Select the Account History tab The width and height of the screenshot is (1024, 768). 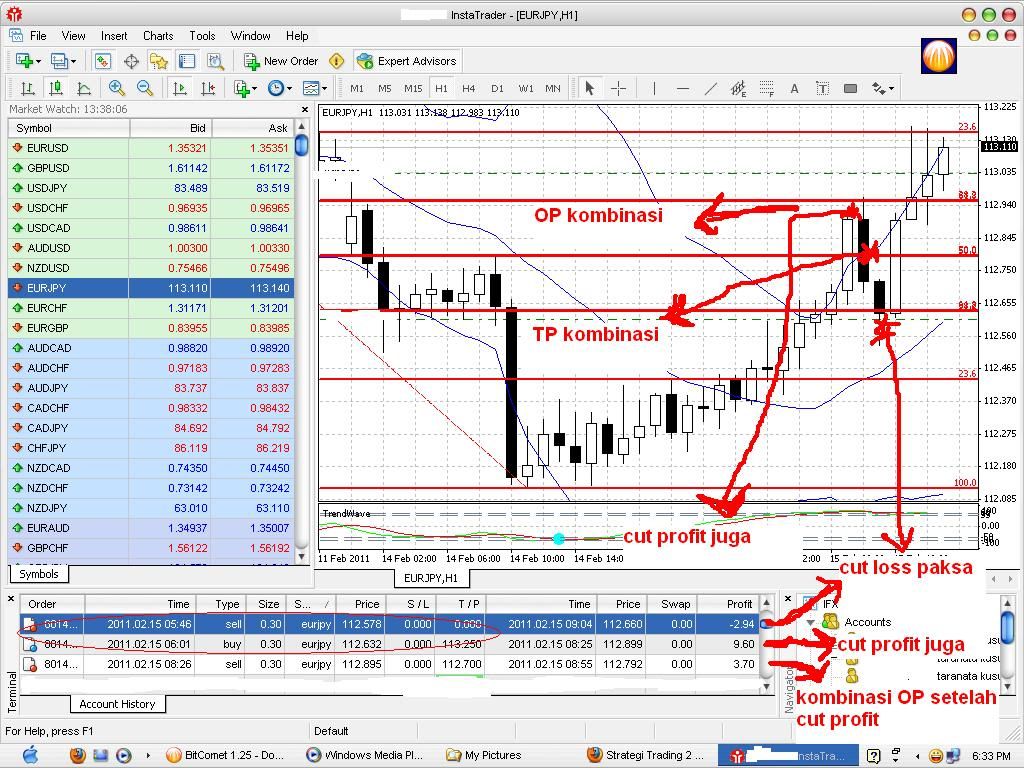pyautogui.click(x=117, y=704)
